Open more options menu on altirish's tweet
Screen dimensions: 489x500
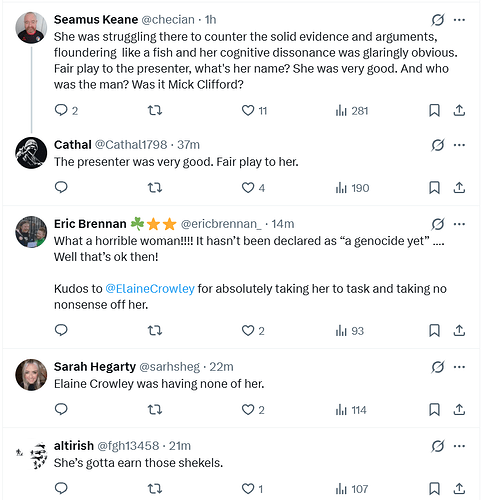459,446
